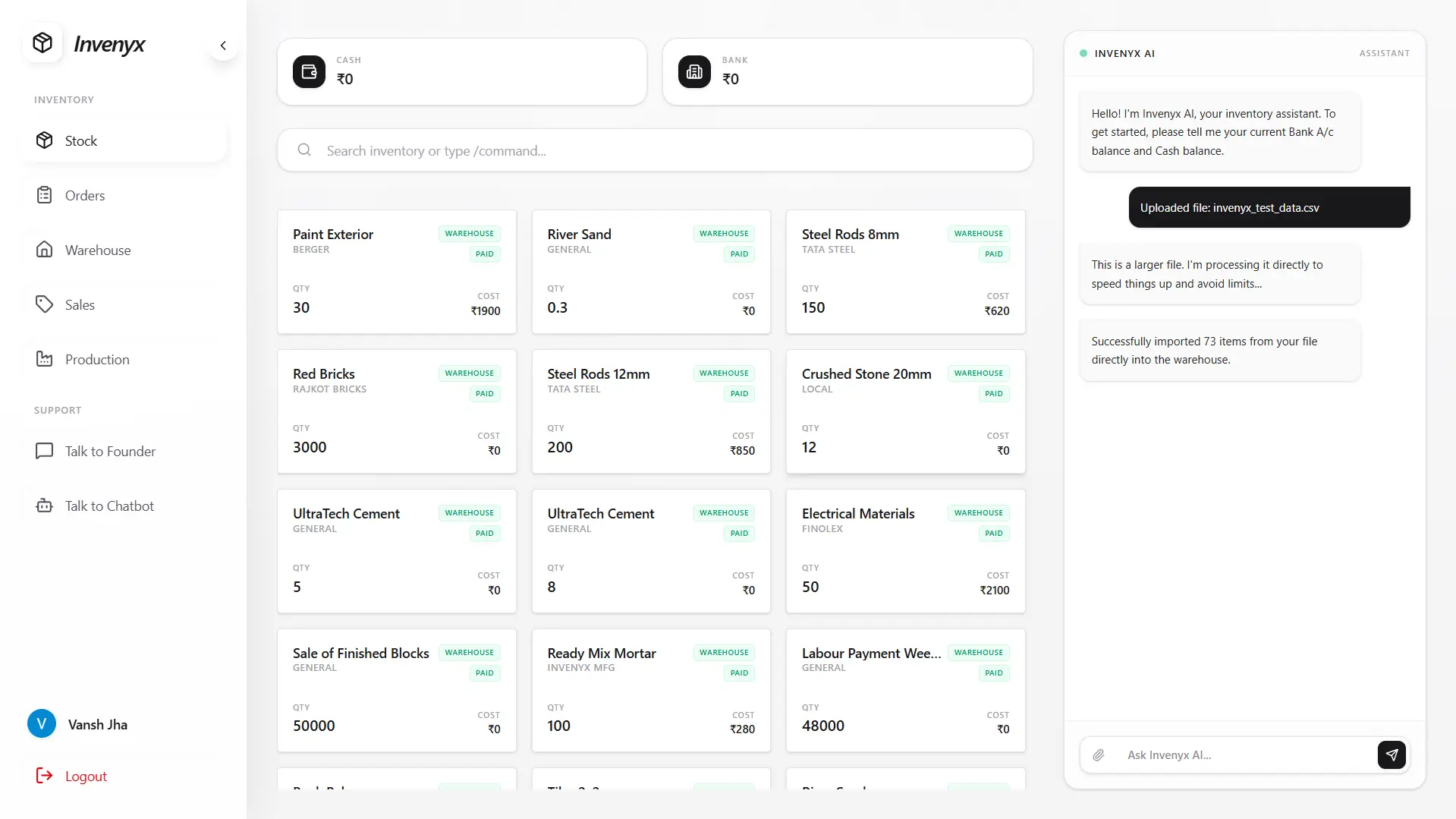Image resolution: width=1456 pixels, height=819 pixels.
Task: Open the Paint Exterior item card
Action: [397, 272]
